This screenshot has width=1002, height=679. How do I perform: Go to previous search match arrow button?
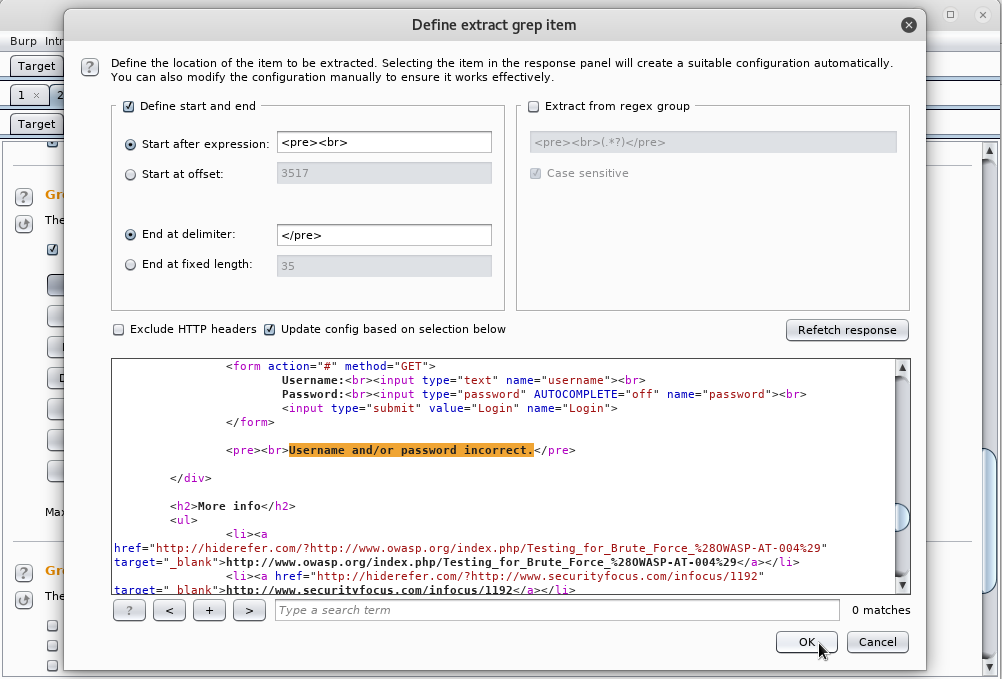click(169, 610)
